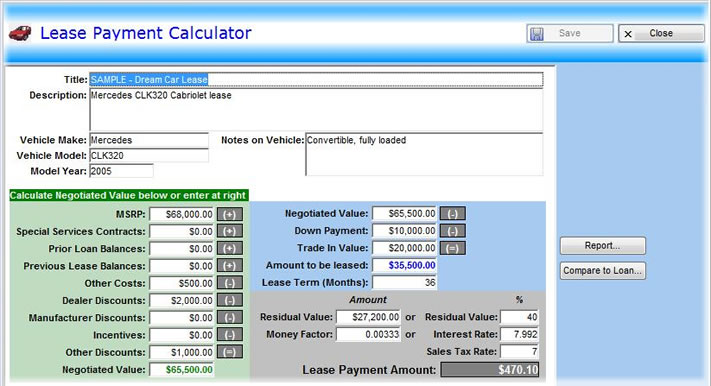This screenshot has height=386, width=711.
Task: Click the (-) button beside Incentives
Action: point(229,335)
